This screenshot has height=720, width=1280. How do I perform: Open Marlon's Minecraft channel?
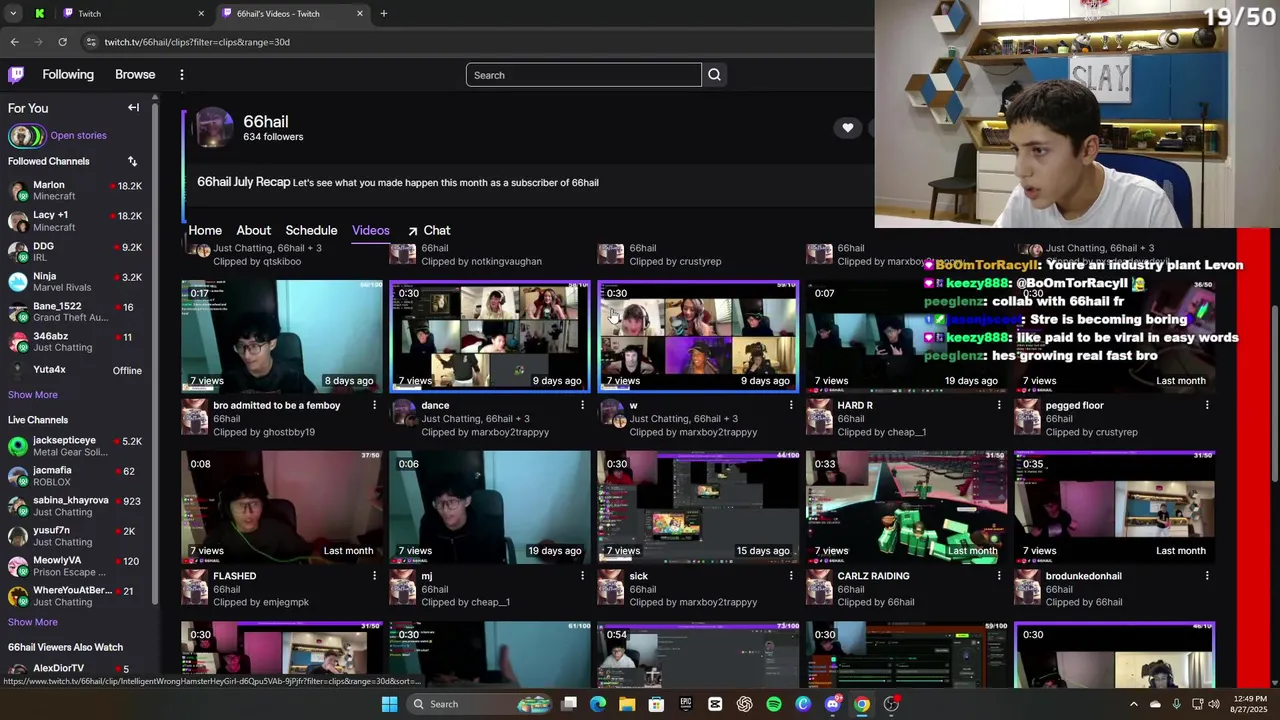pos(75,191)
